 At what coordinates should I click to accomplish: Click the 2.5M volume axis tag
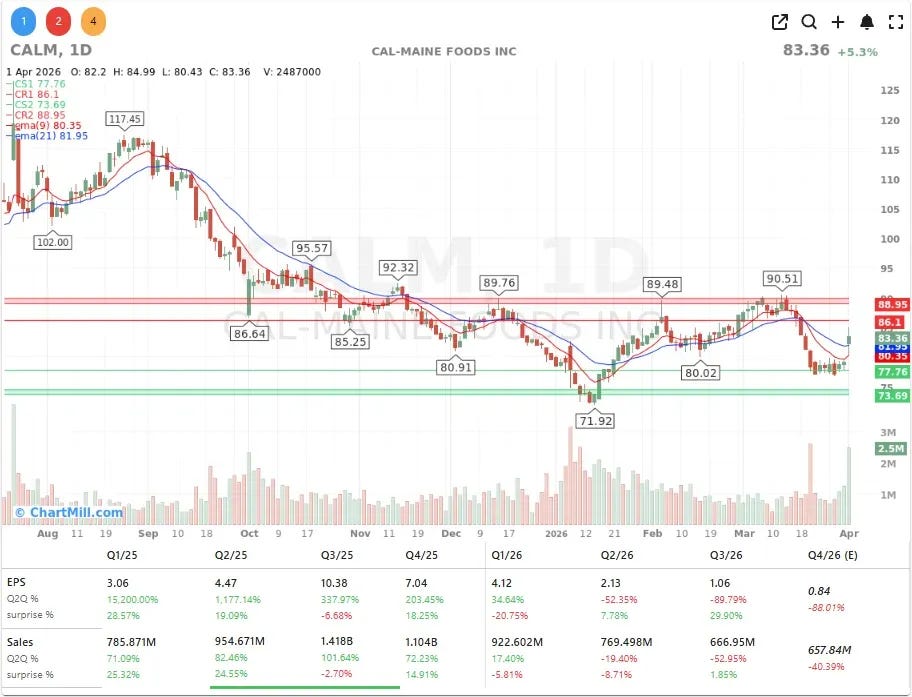point(891,449)
